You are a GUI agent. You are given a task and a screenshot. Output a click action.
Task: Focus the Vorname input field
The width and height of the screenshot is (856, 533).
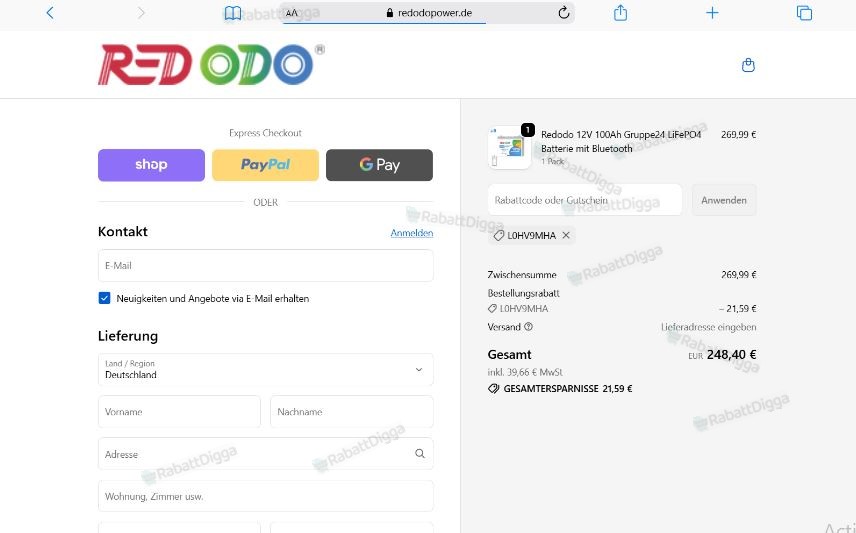point(179,412)
